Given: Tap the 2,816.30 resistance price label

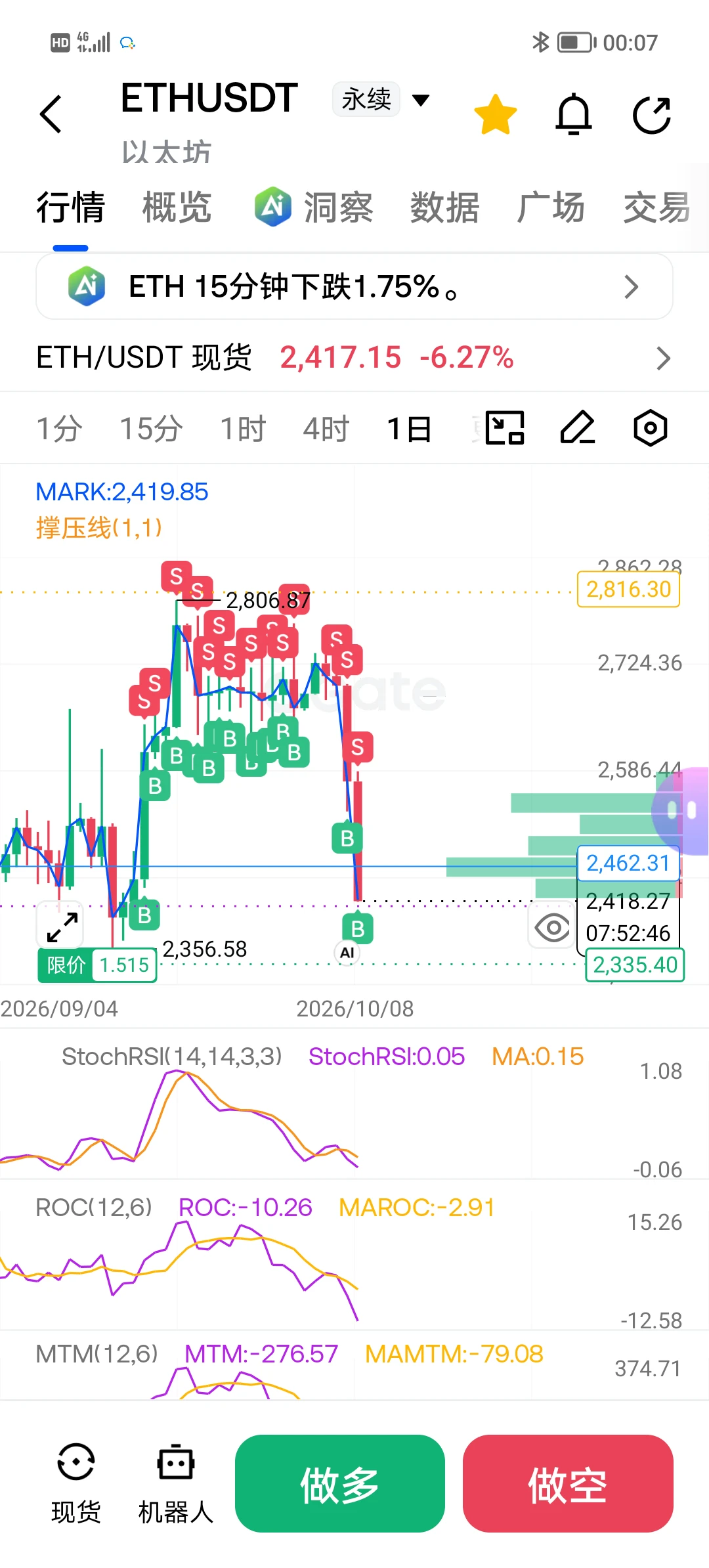Looking at the screenshot, I should point(628,589).
